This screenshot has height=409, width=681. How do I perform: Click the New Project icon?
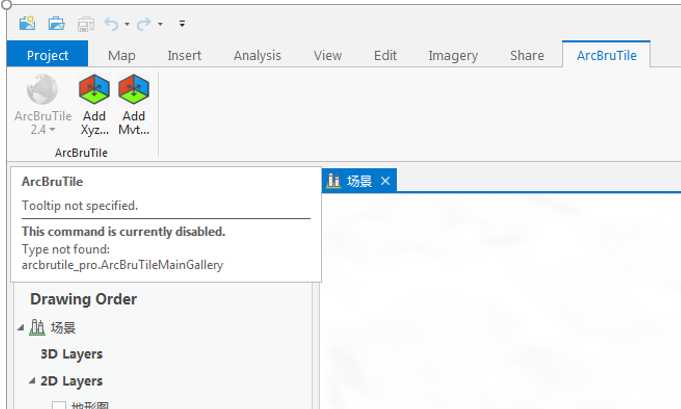pyautogui.click(x=27, y=23)
